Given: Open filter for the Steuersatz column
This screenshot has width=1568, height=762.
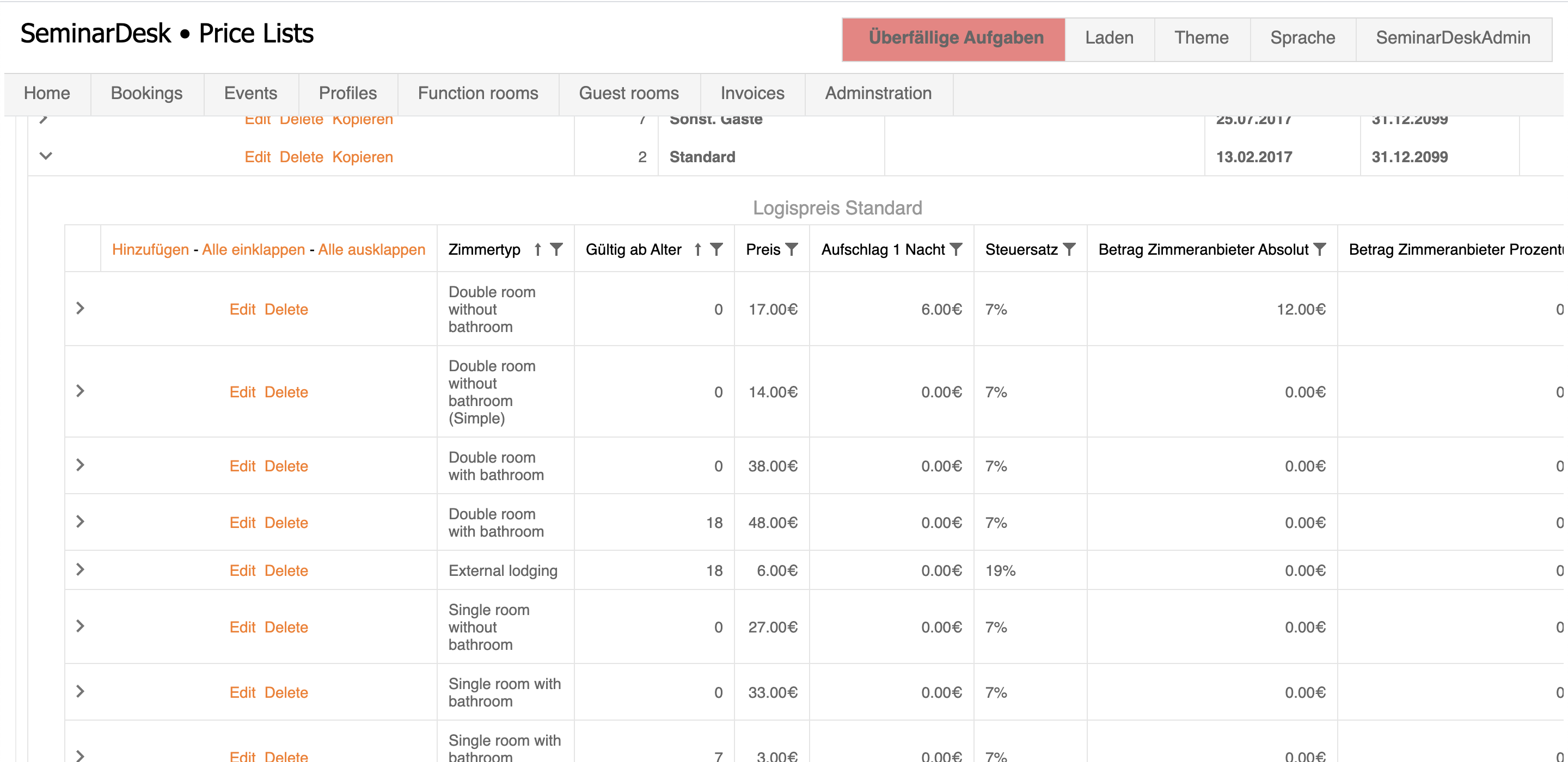Looking at the screenshot, I should [x=1069, y=249].
